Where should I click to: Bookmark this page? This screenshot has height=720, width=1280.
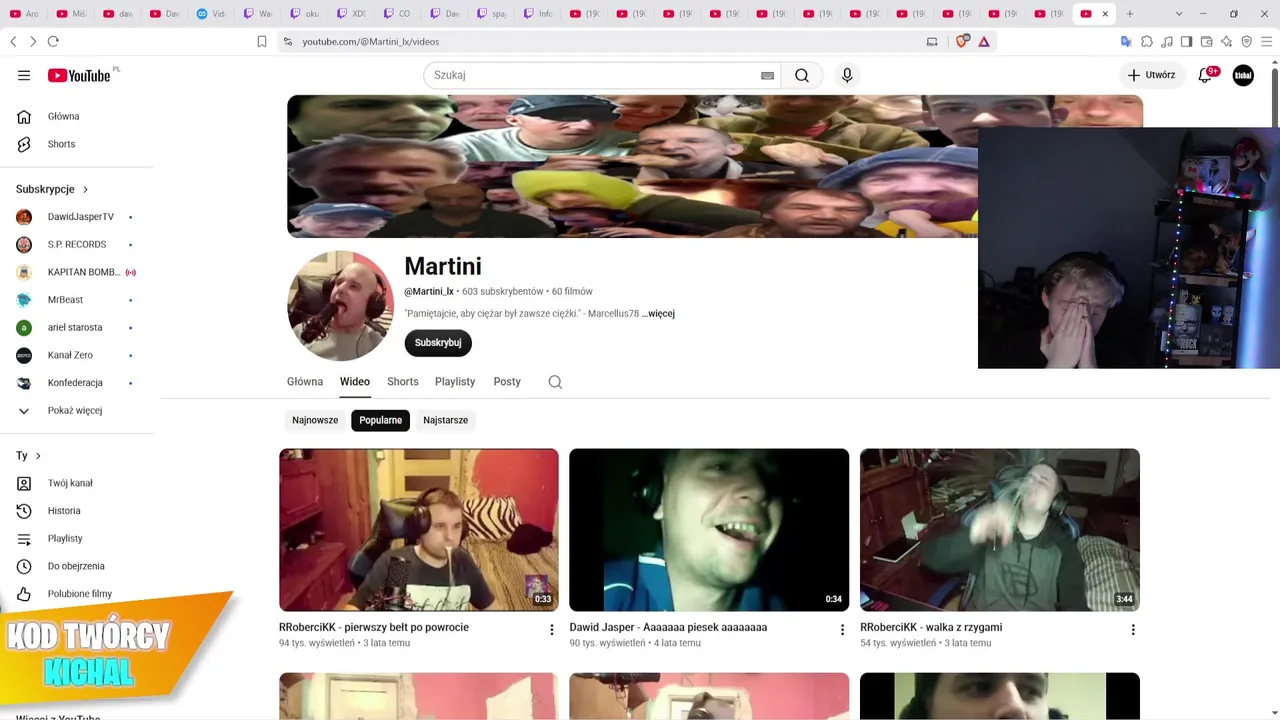click(262, 41)
